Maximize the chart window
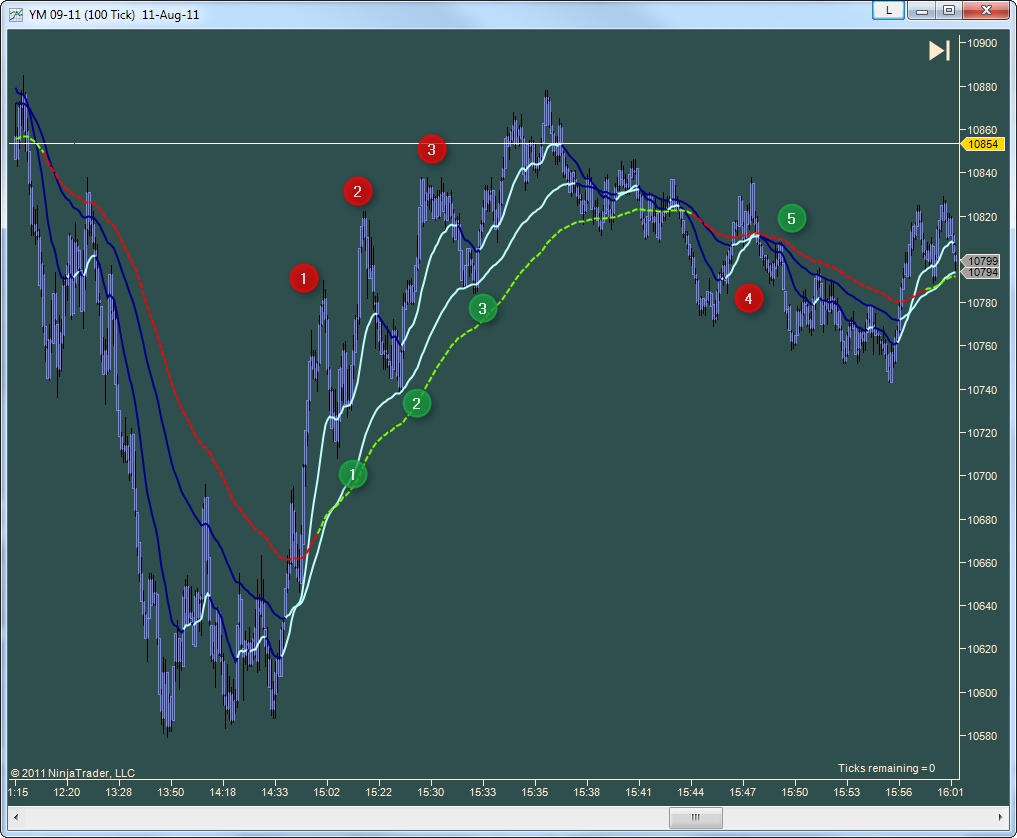1017x838 pixels. (x=948, y=10)
